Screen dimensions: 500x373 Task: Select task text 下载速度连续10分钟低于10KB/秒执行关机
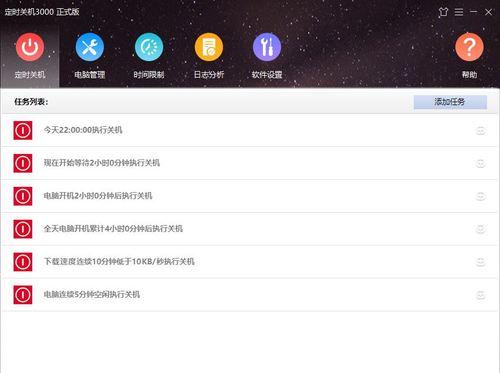click(119, 261)
